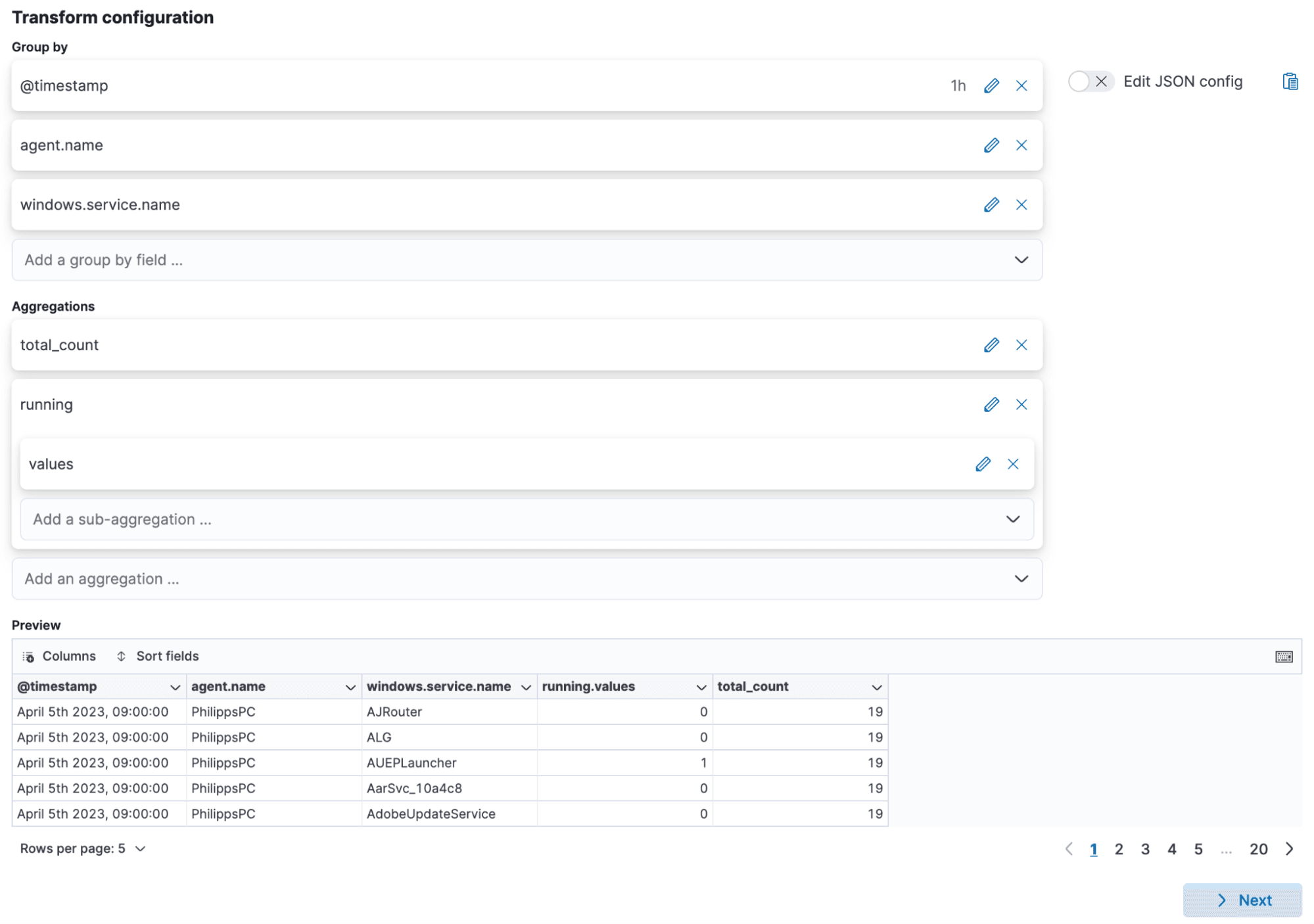Copy JSON config to clipboard

(1290, 81)
